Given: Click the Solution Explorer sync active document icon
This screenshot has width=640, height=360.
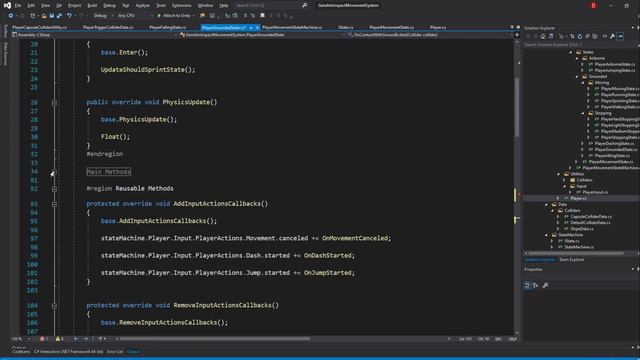Looking at the screenshot, I should [572, 36].
